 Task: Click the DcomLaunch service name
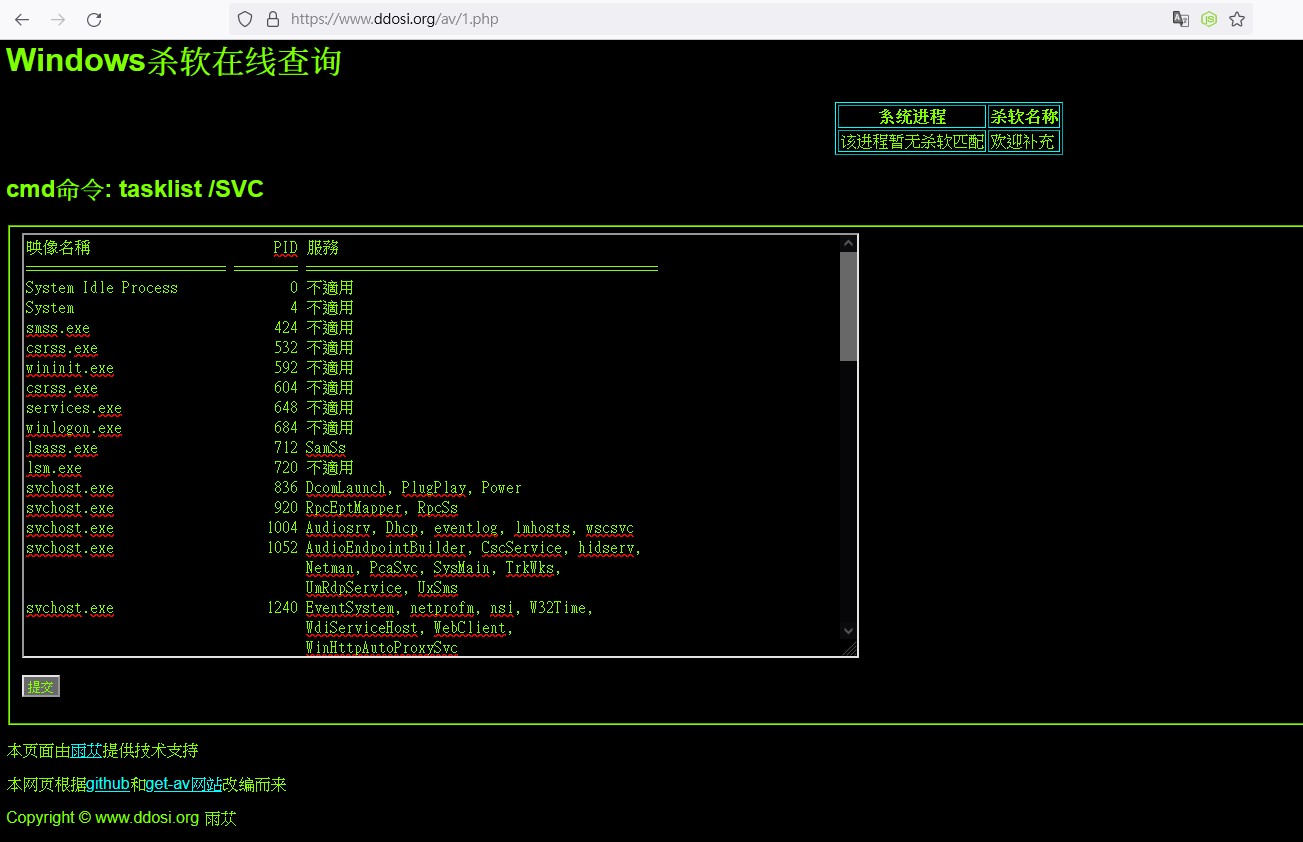tap(346, 488)
